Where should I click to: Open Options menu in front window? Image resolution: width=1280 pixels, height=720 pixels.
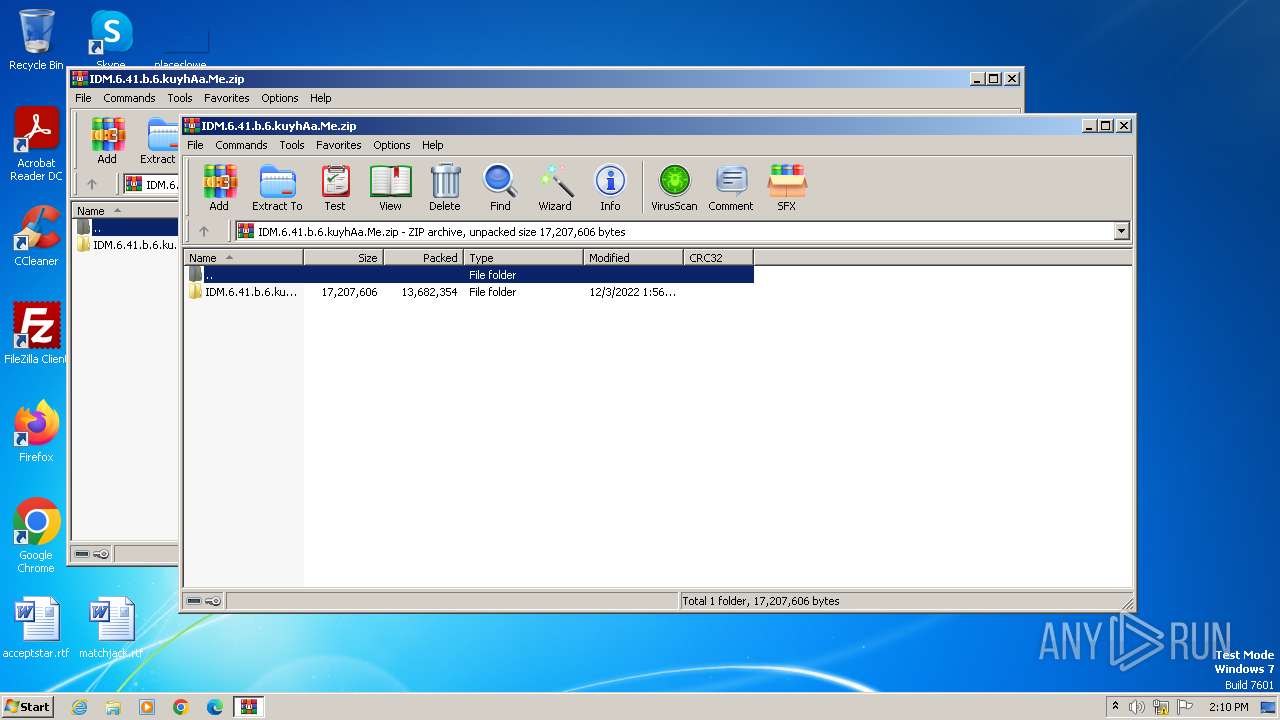(392, 145)
